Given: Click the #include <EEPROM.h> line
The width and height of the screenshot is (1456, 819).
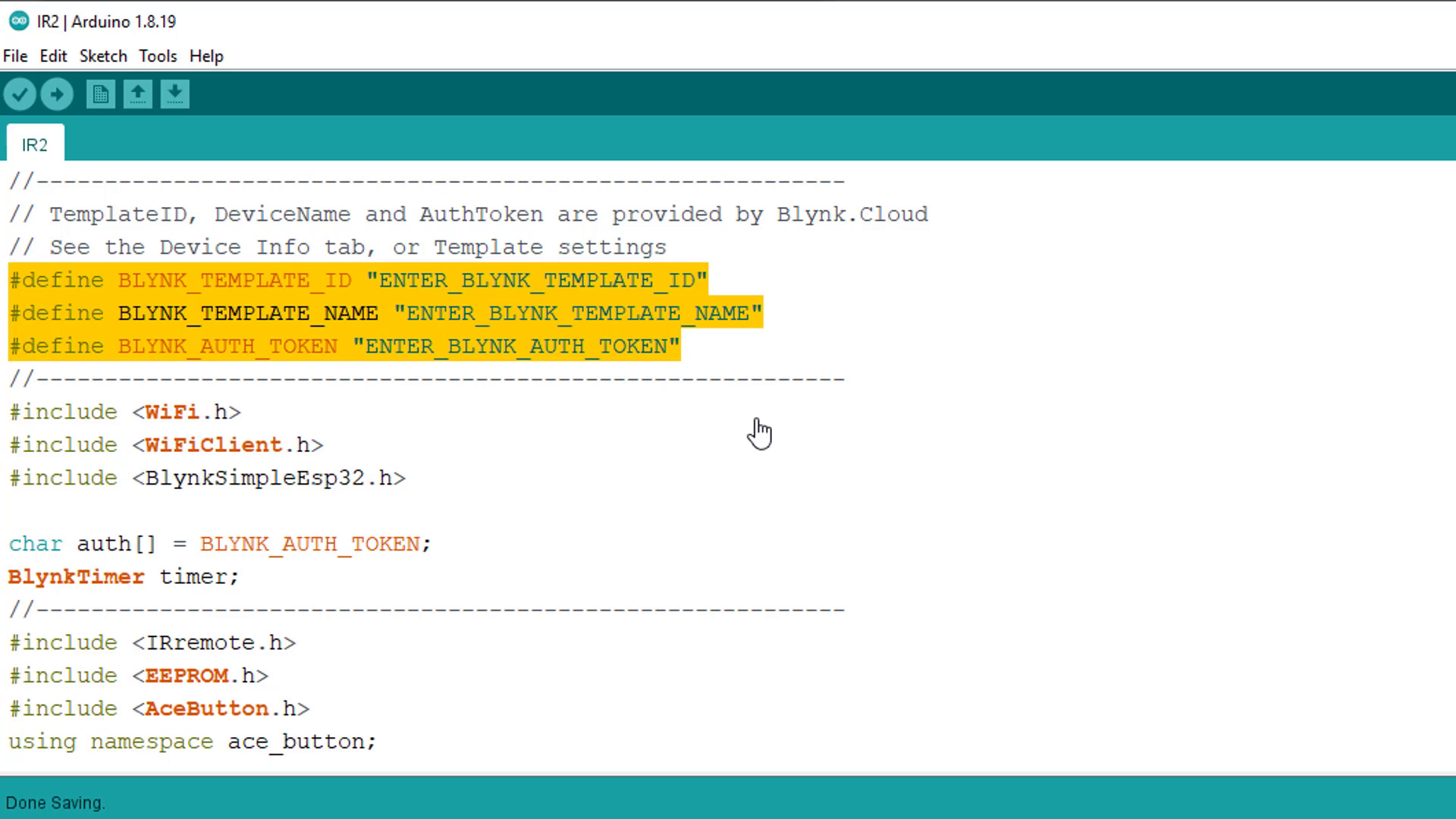Looking at the screenshot, I should (139, 675).
